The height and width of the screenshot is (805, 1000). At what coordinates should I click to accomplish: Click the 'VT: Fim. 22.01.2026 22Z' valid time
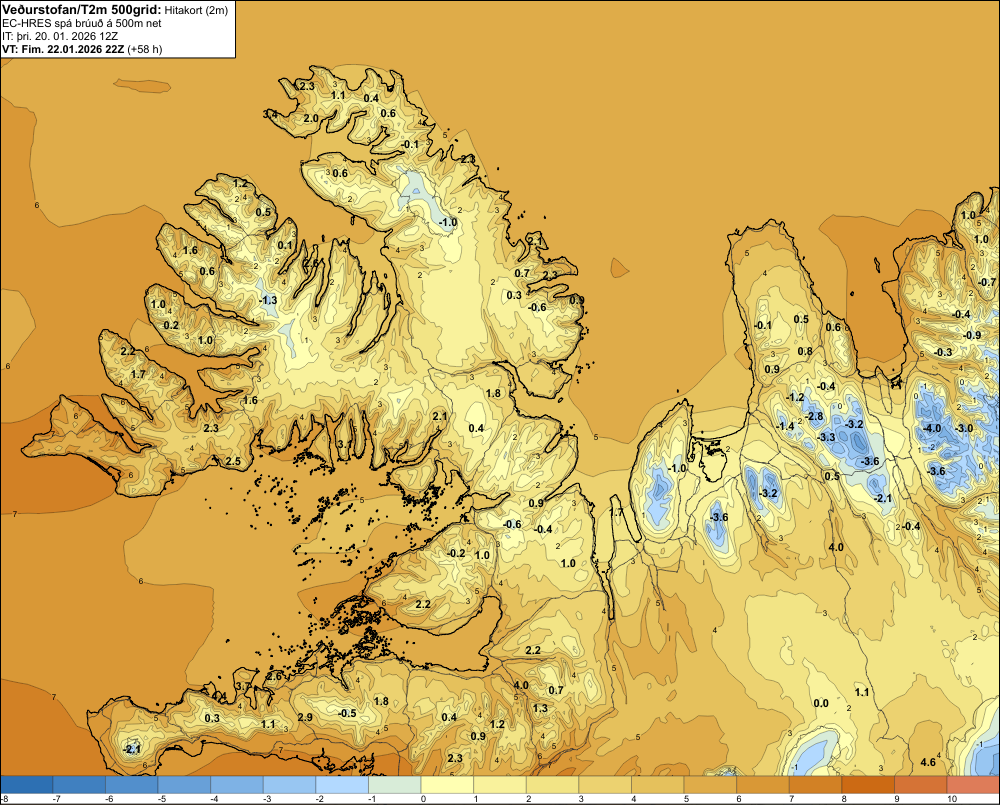click(x=64, y=49)
